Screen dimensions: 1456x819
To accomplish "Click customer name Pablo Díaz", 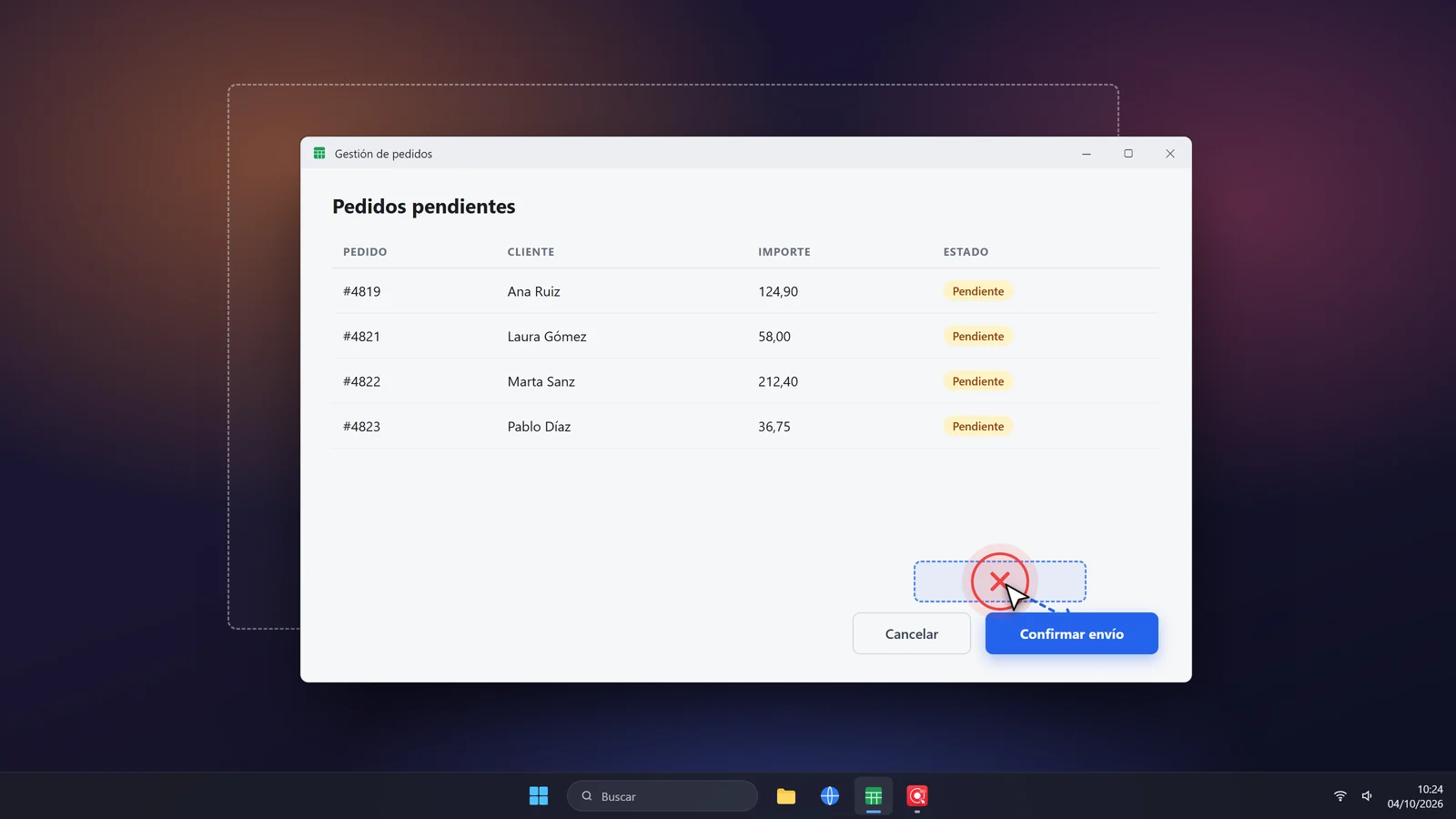I will [x=539, y=427].
